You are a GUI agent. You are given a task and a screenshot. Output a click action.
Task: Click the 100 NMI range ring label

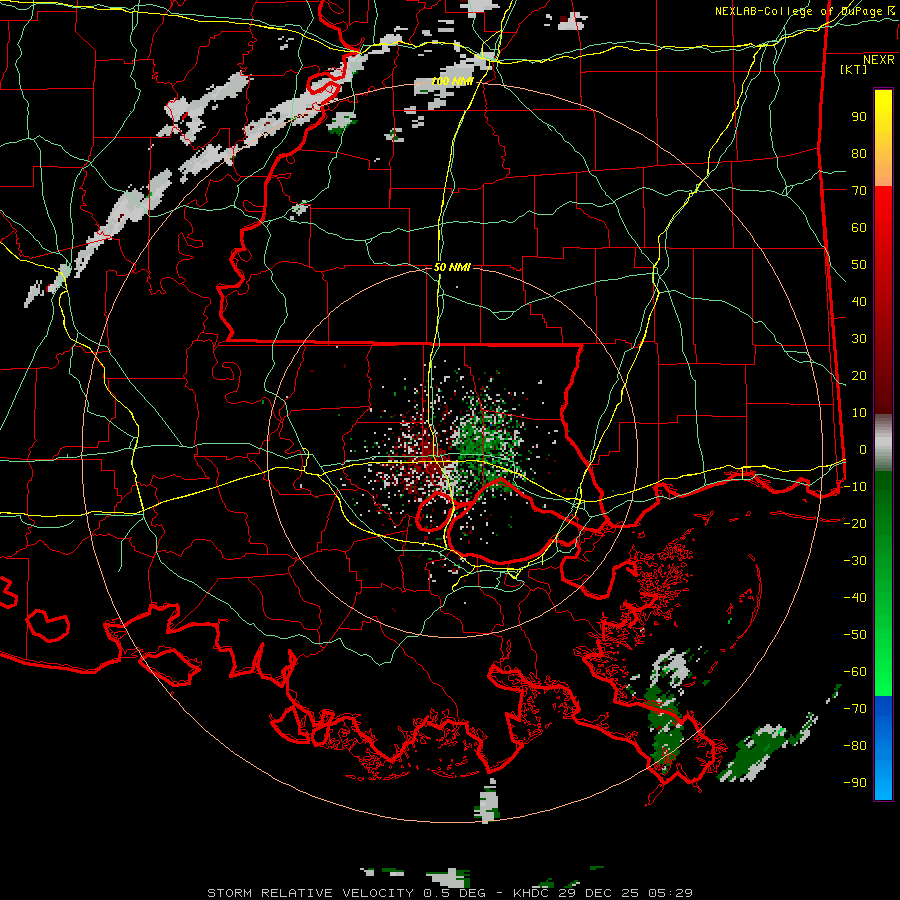click(452, 82)
